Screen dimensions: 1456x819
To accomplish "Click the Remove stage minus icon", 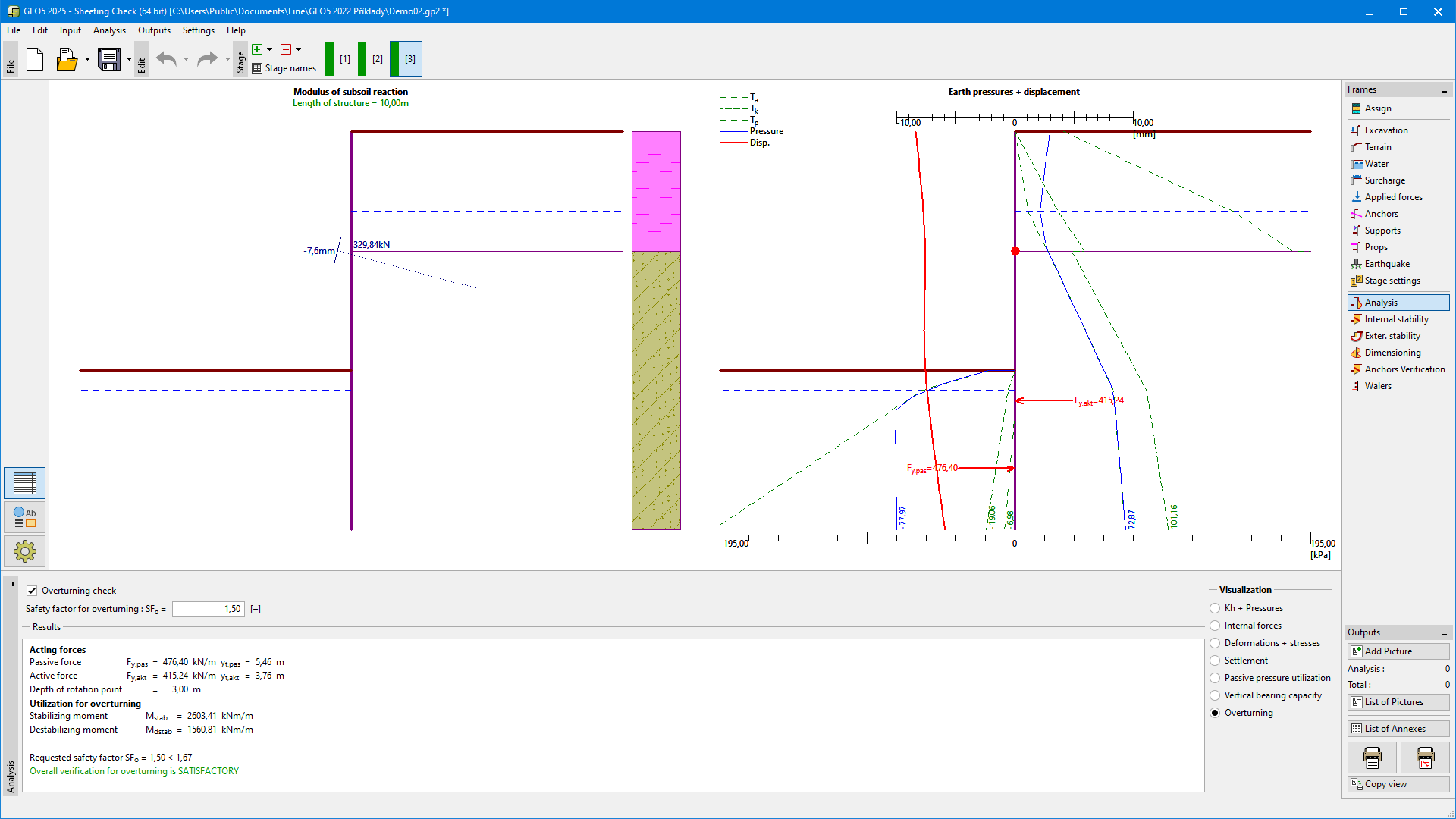I will coord(286,49).
